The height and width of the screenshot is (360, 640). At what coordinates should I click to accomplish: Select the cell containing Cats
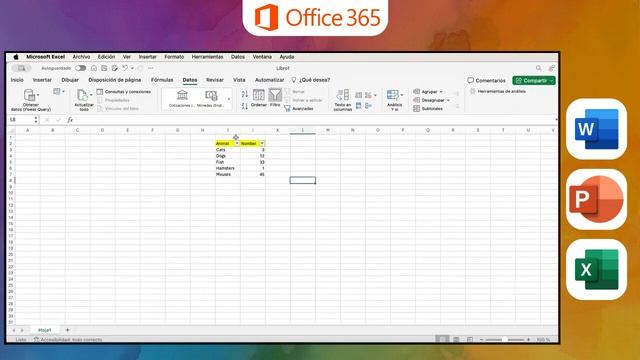coord(228,150)
